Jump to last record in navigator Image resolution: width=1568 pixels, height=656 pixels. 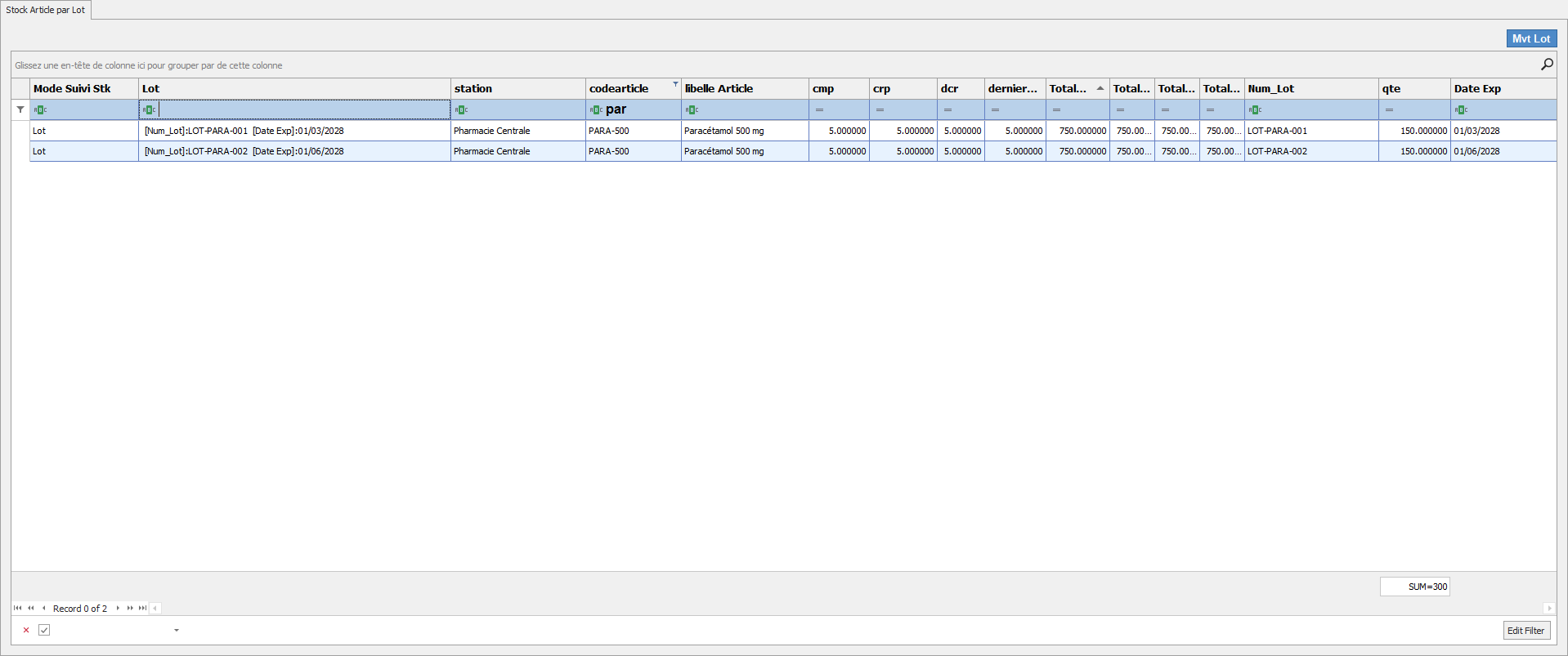pos(142,608)
